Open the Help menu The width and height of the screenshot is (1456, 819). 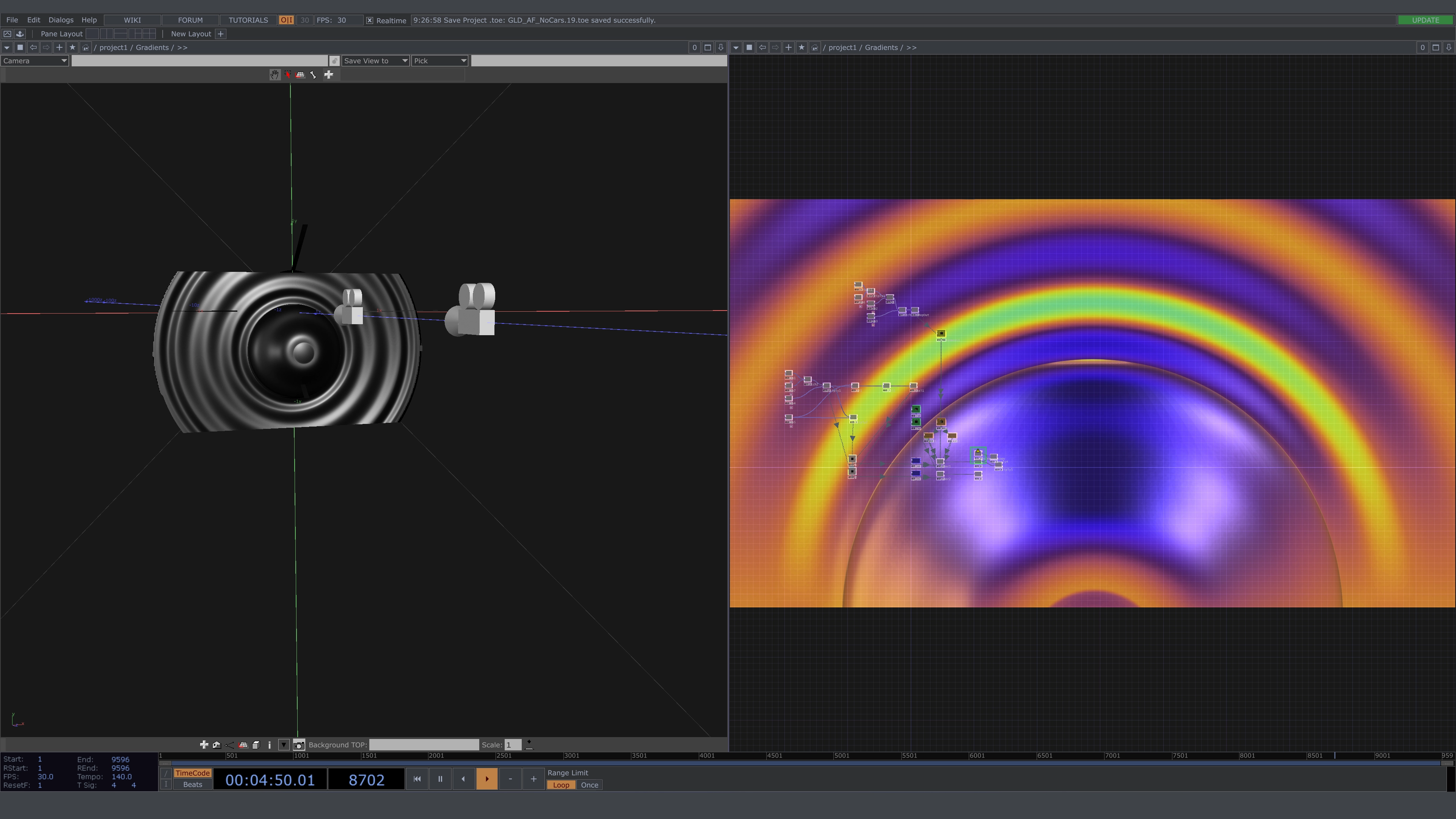coord(89,20)
